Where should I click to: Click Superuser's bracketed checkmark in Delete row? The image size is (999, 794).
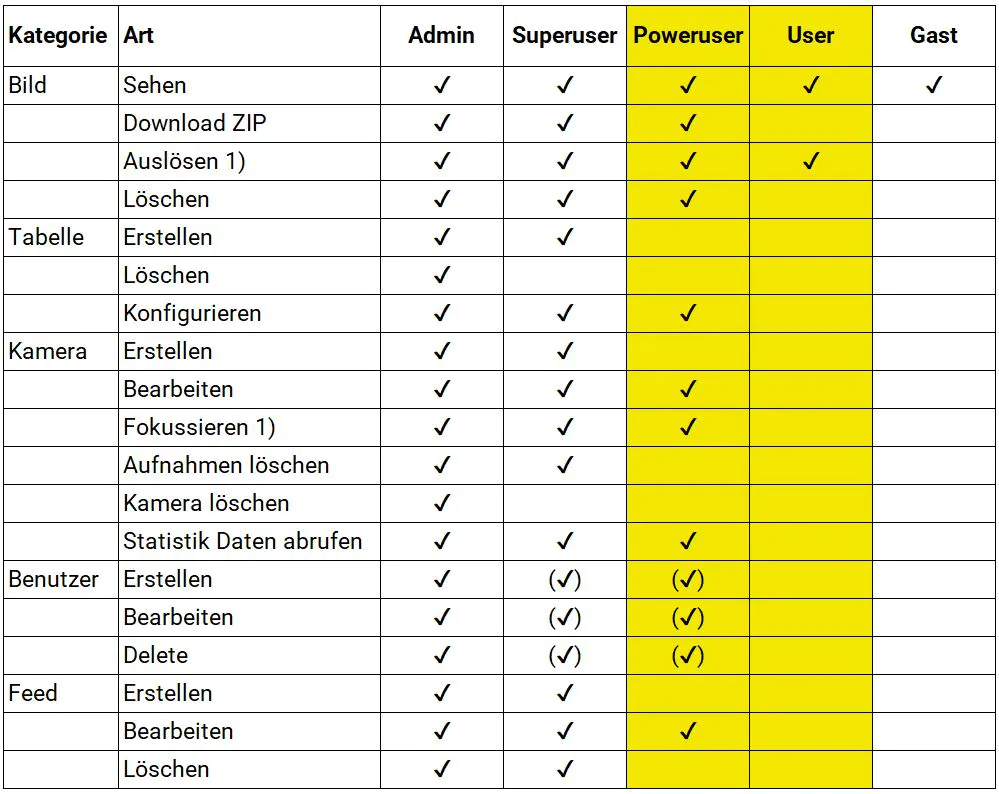tap(564, 656)
